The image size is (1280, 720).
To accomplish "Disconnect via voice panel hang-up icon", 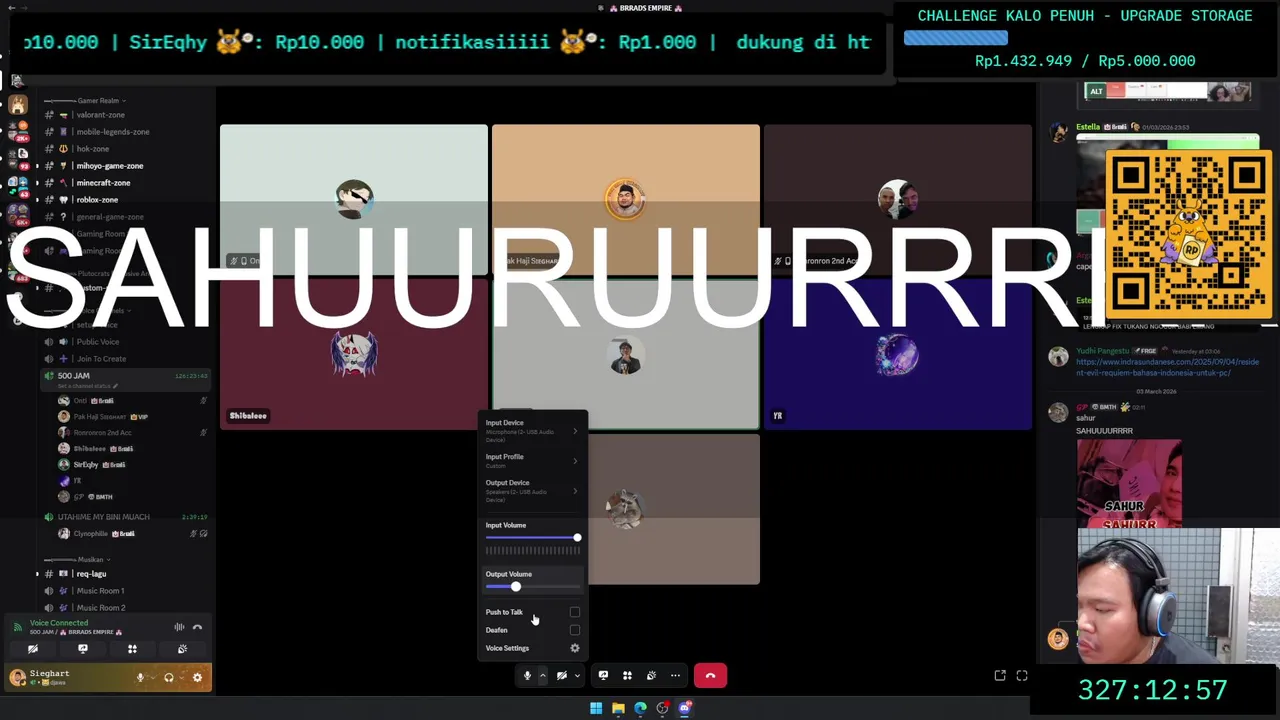I will click(x=197, y=627).
